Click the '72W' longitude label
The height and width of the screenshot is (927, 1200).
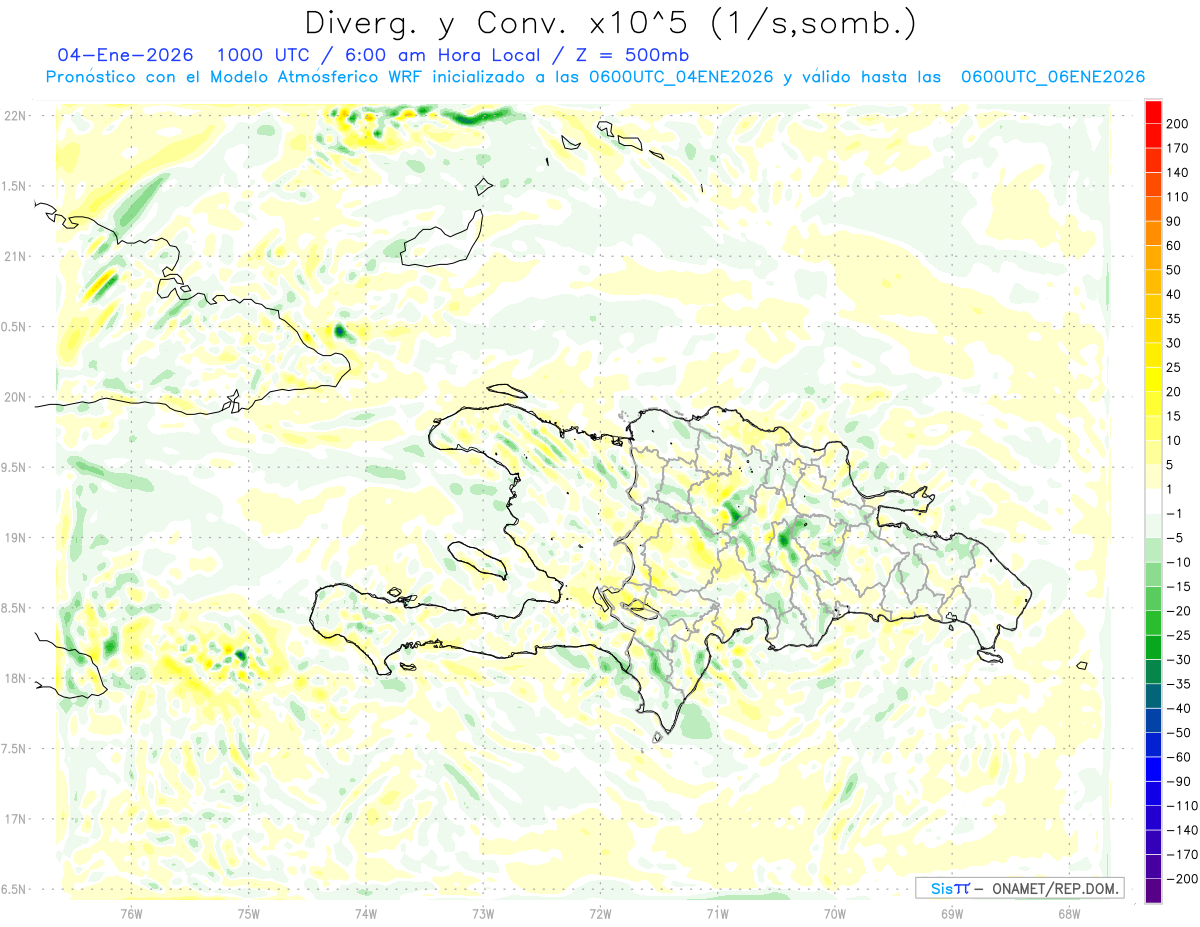[601, 914]
